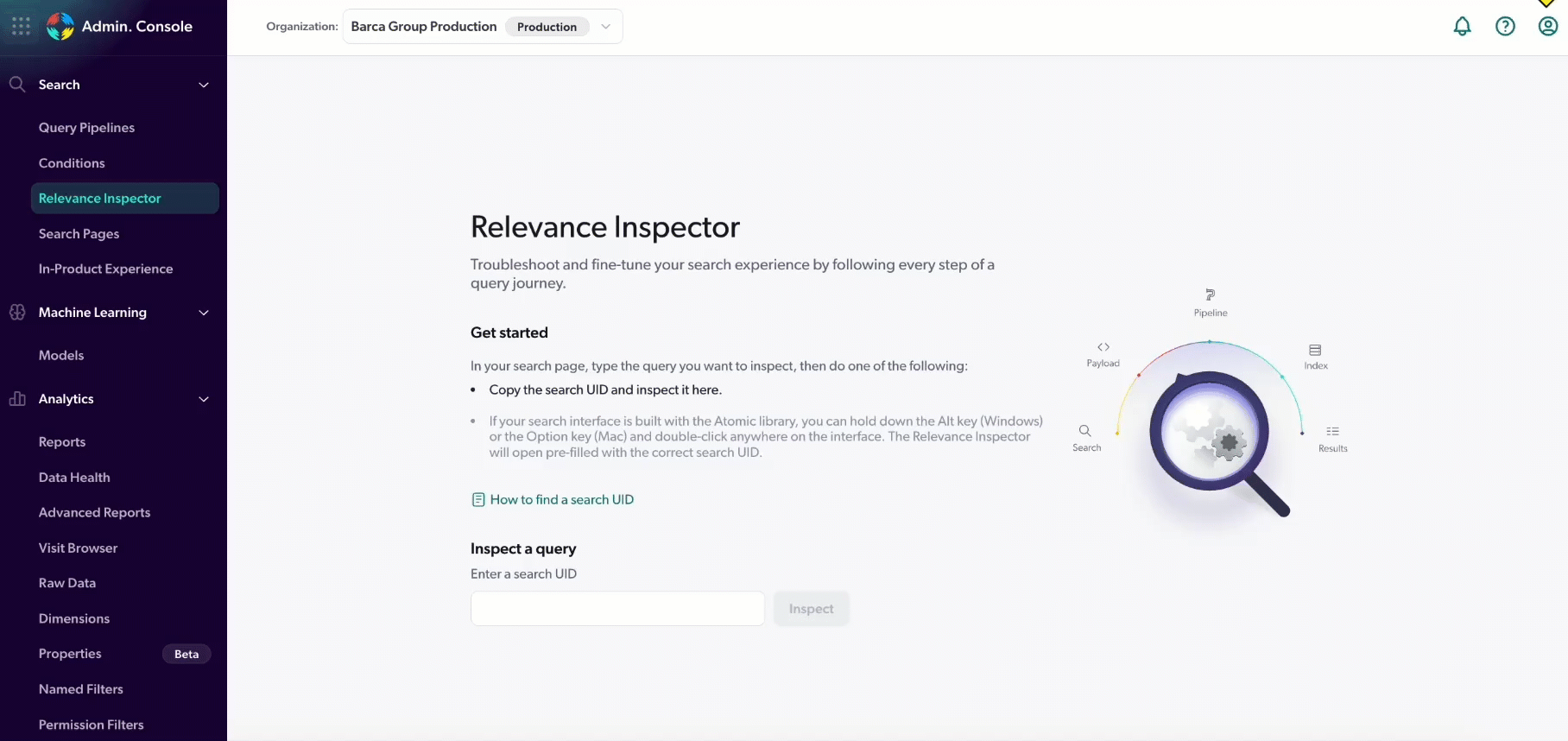Open the help question mark icon
1568x741 pixels.
point(1505,26)
